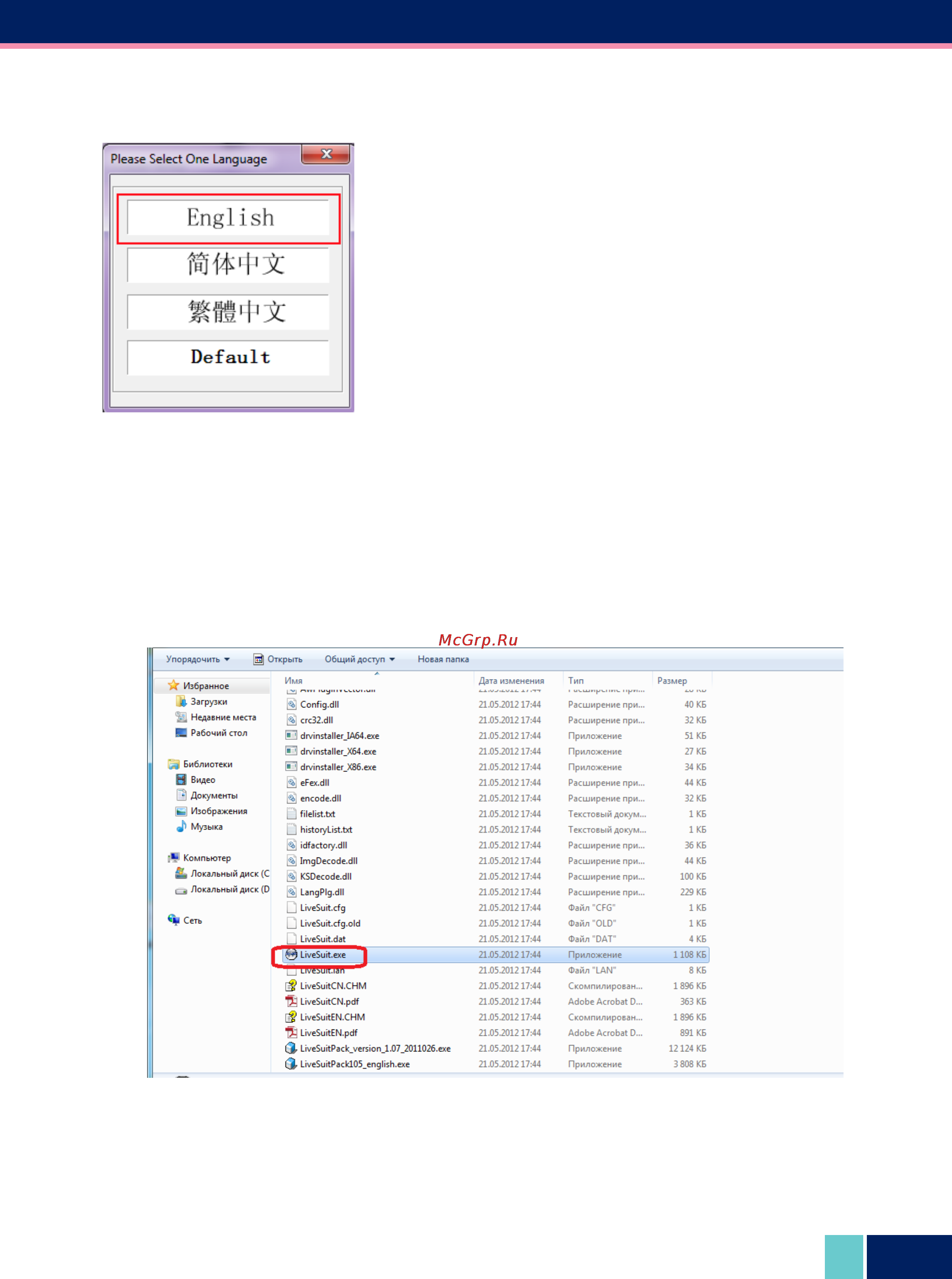Click the 229 КБ size value

pyautogui.click(x=693, y=892)
